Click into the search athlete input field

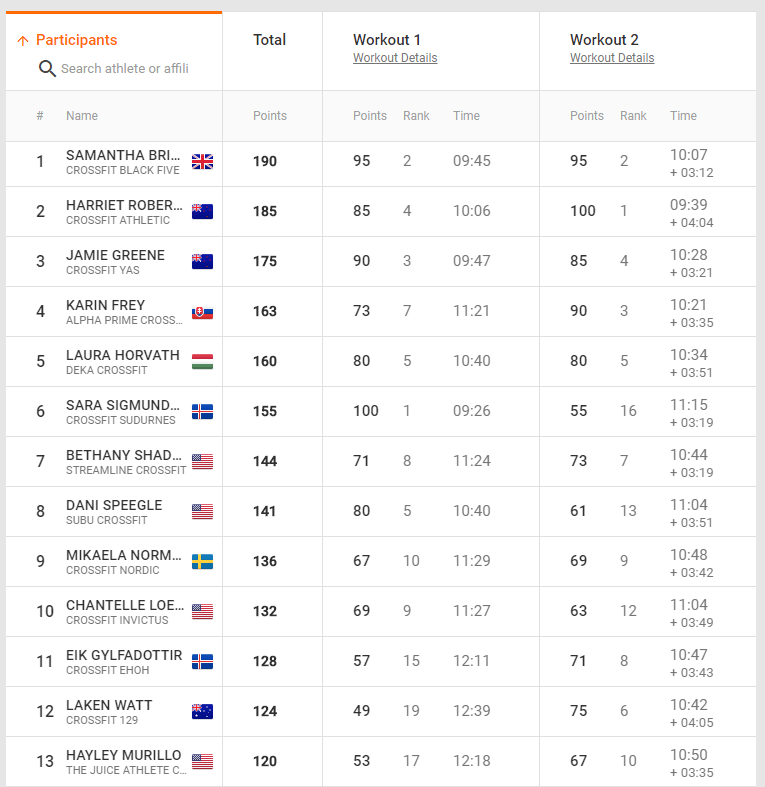pyautogui.click(x=125, y=69)
